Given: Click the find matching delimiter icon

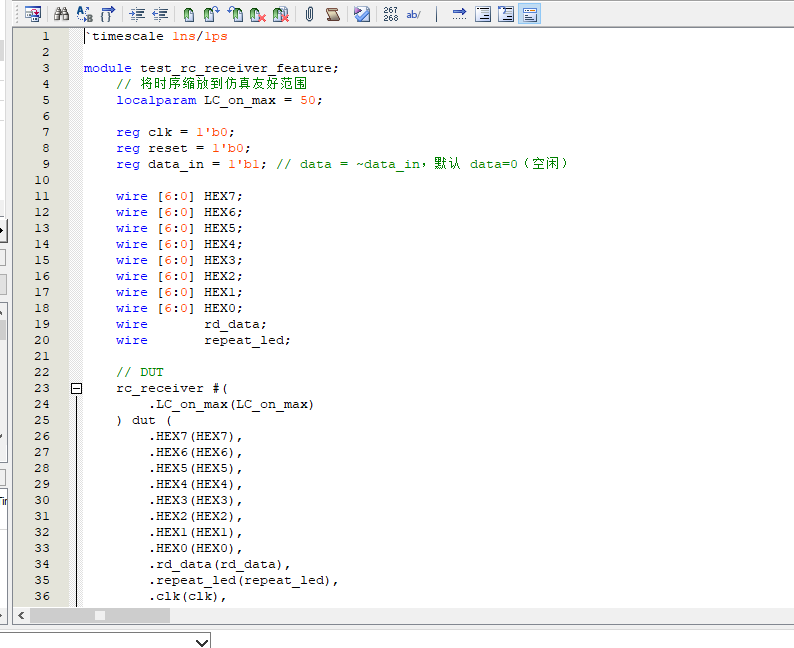Looking at the screenshot, I should (x=107, y=14).
